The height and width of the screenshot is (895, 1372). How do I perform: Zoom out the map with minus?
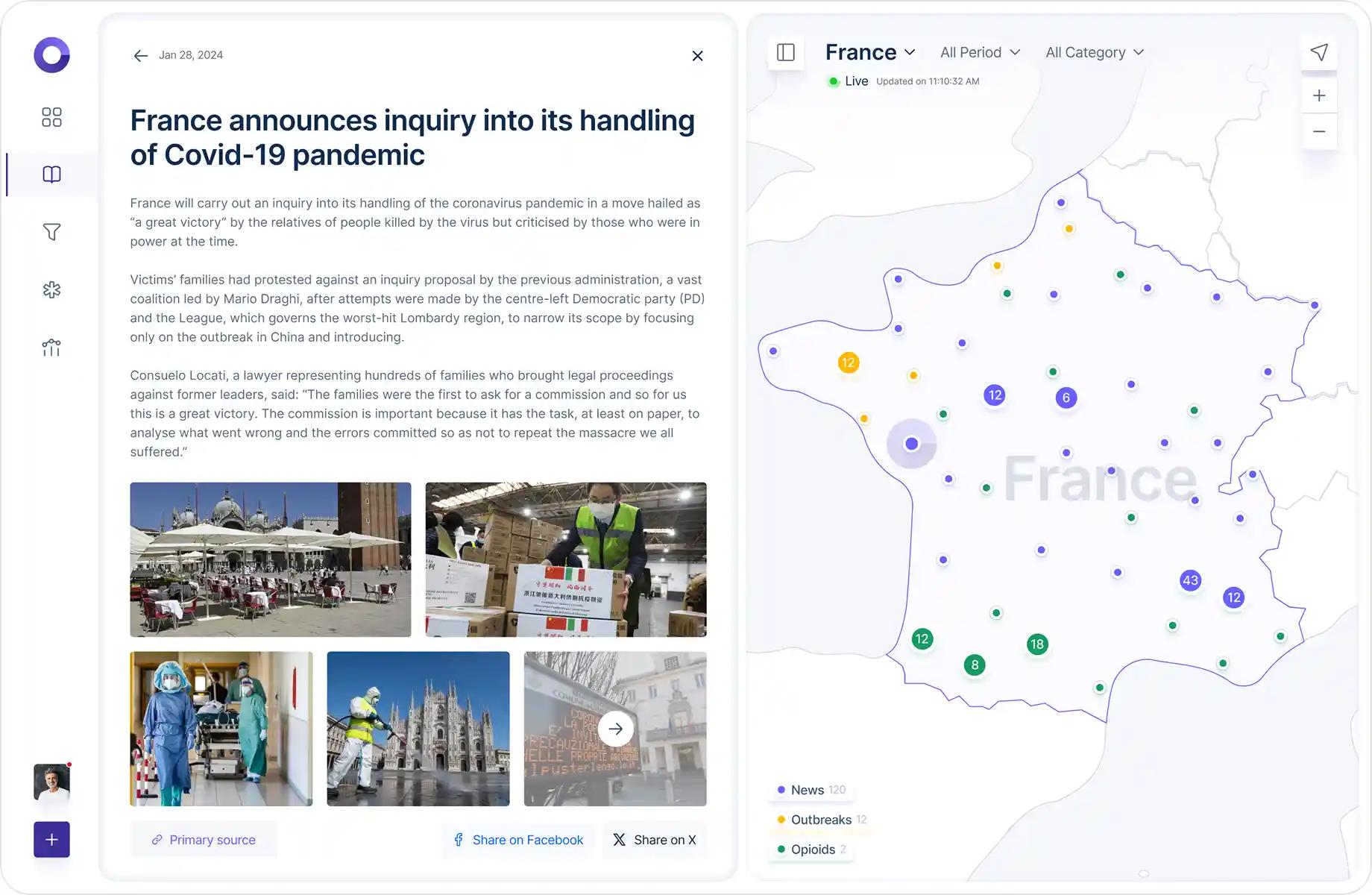click(1319, 131)
